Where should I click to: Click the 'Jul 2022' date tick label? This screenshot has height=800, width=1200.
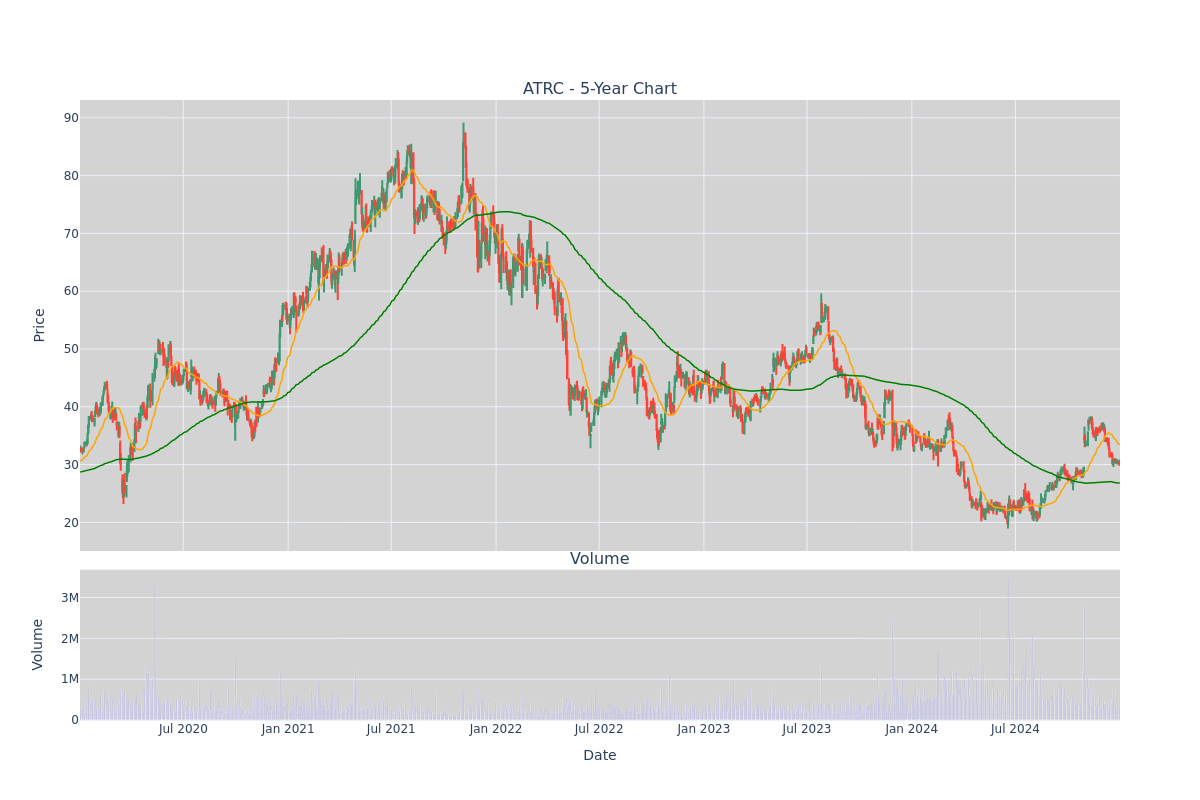(599, 729)
